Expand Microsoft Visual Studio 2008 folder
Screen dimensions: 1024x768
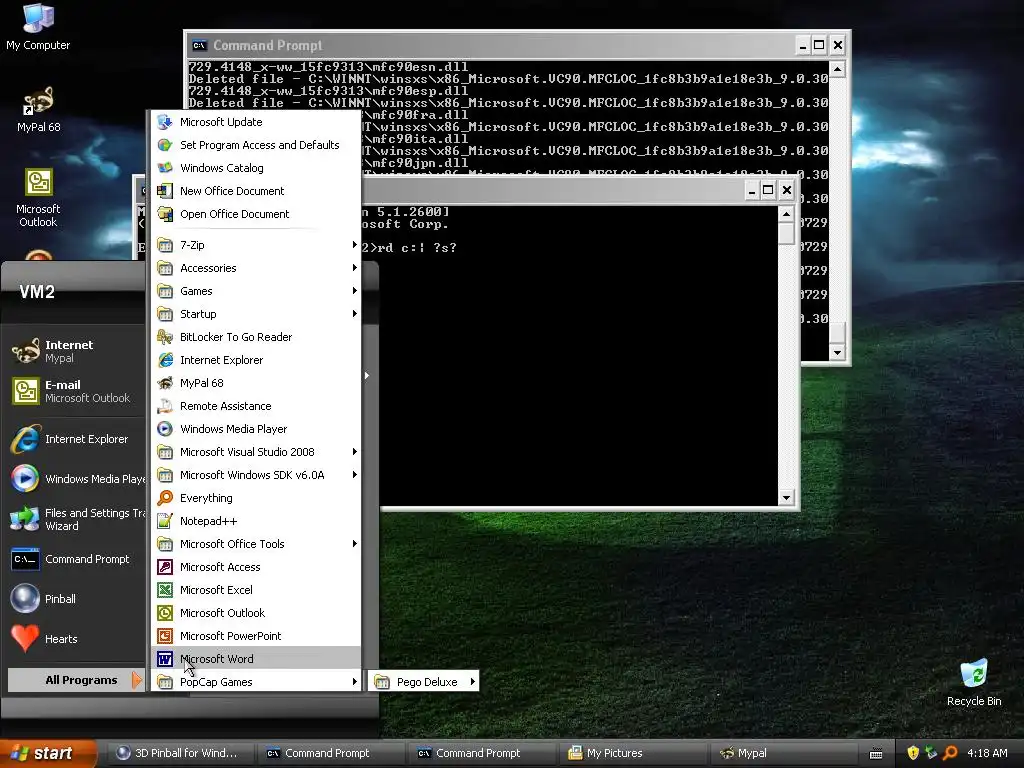tap(256, 452)
